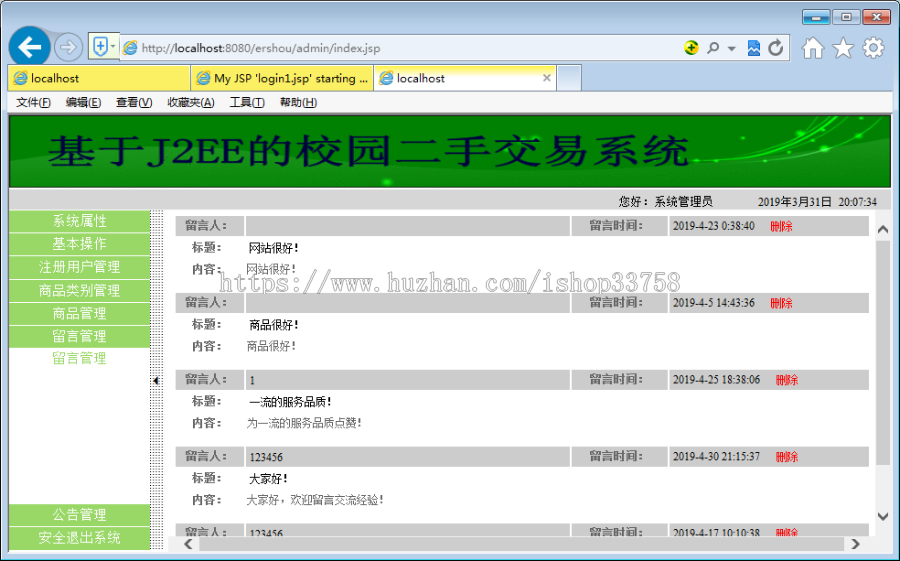Open Favorites star icon
The width and height of the screenshot is (900, 561).
click(x=843, y=48)
